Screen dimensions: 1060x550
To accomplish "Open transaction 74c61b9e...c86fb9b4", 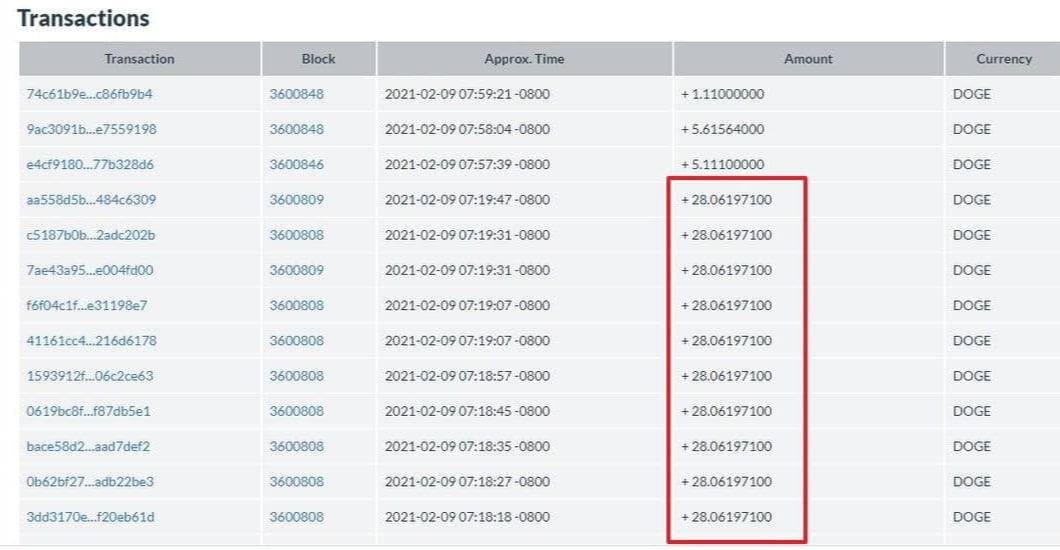I will [x=89, y=94].
